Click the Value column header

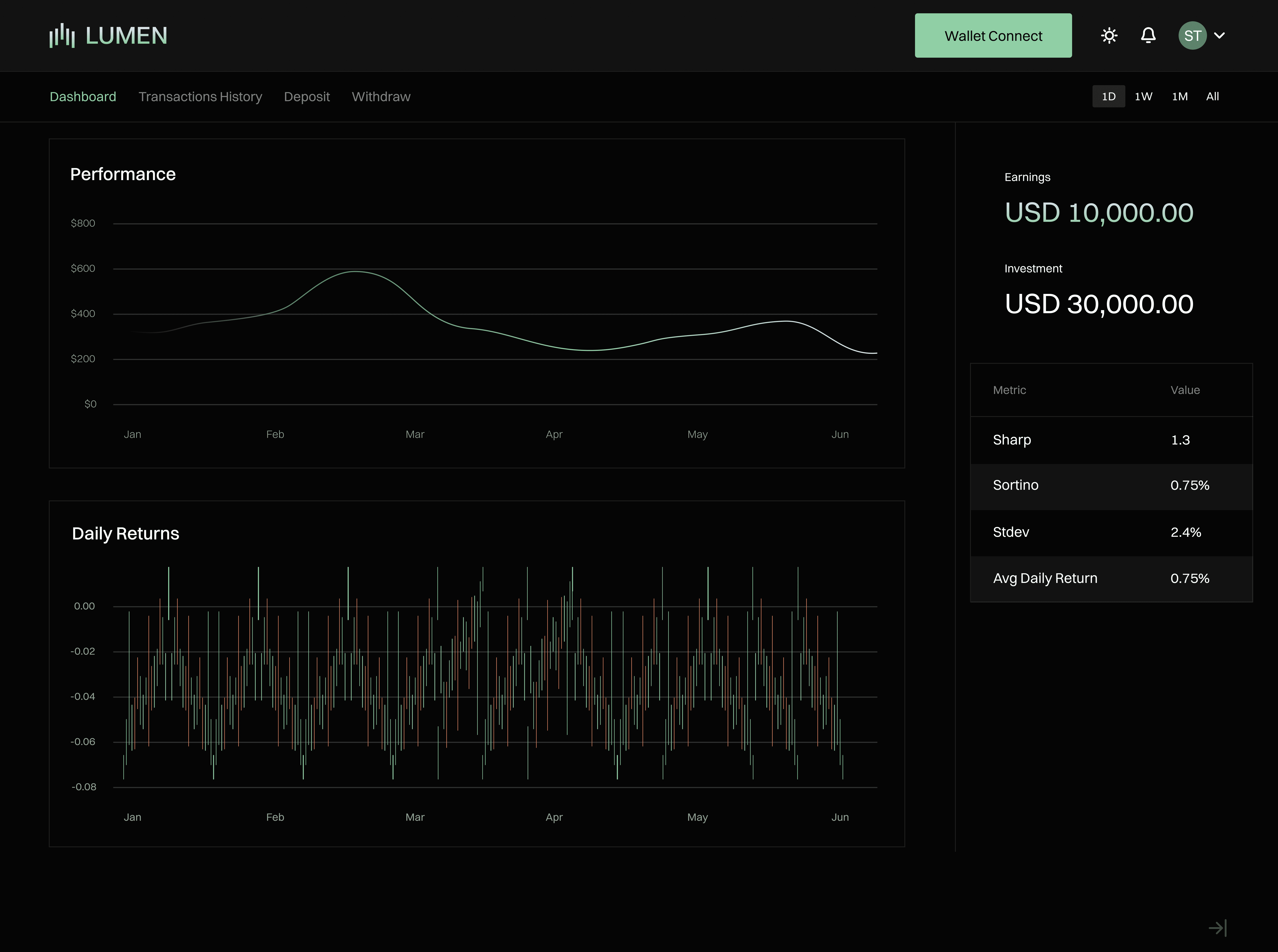1185,390
